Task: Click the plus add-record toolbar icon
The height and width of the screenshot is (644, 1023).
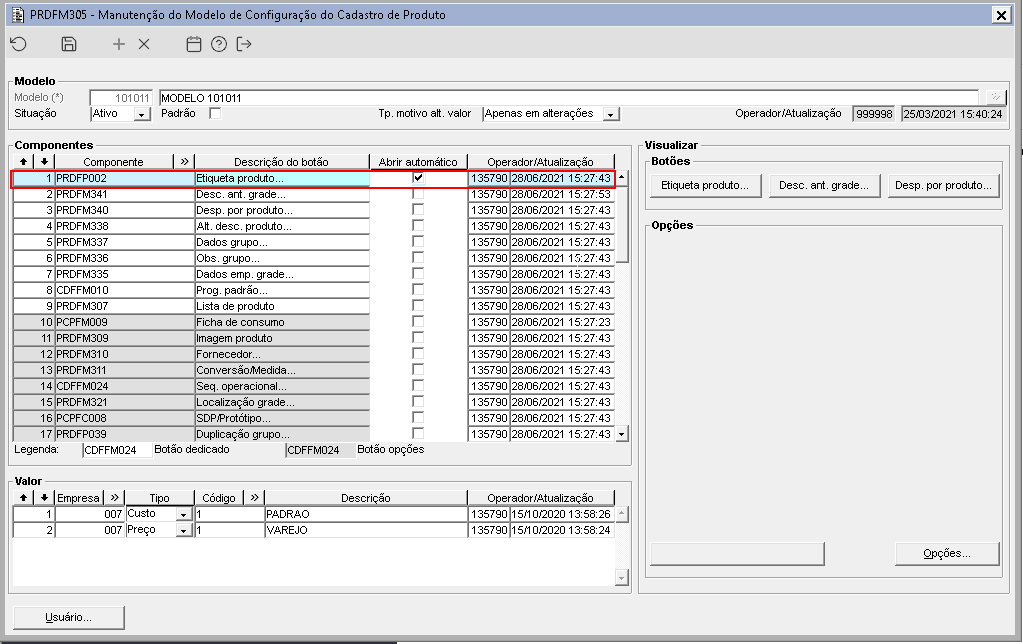Action: pos(119,44)
